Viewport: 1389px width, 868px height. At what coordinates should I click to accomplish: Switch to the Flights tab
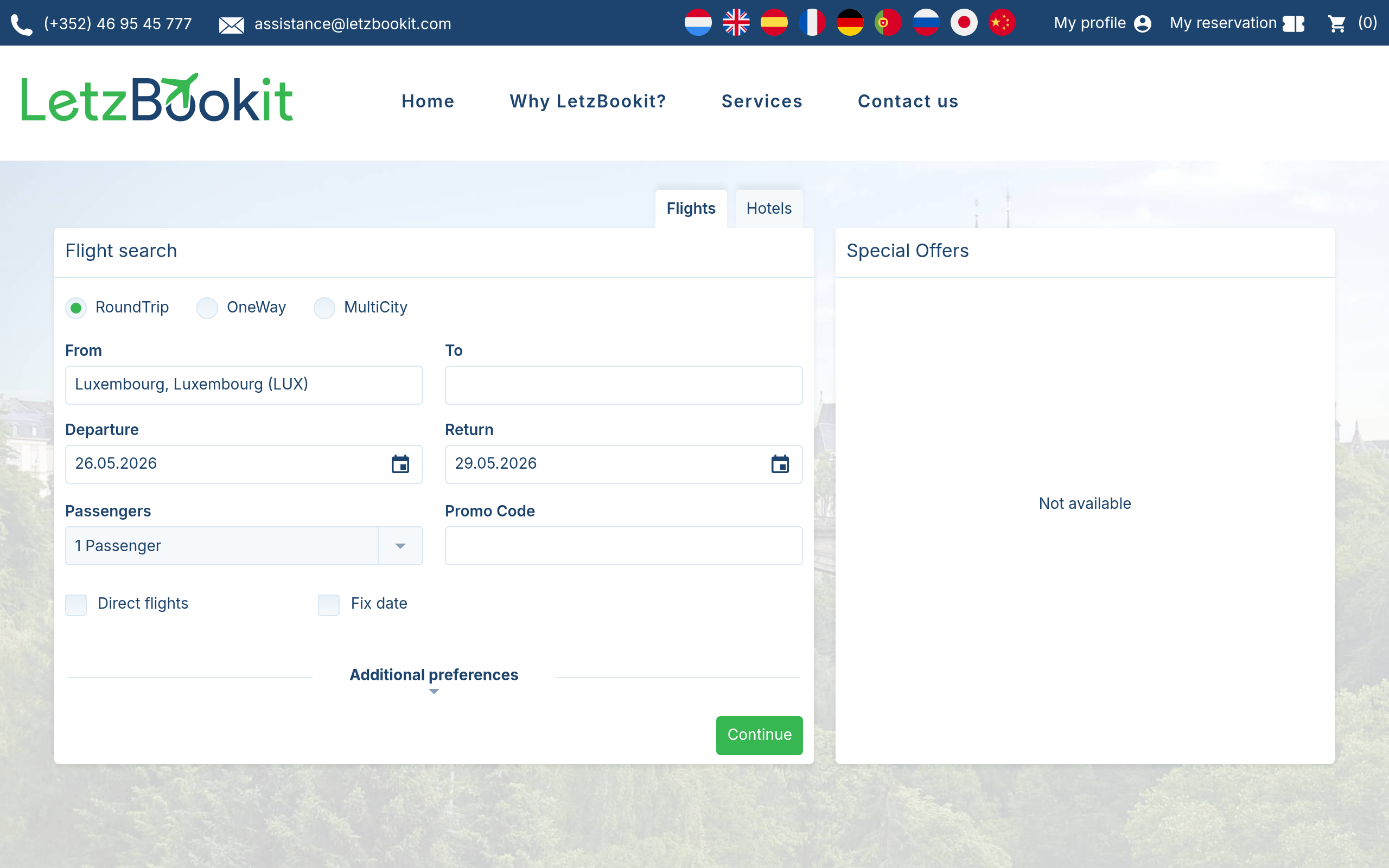[691, 208]
